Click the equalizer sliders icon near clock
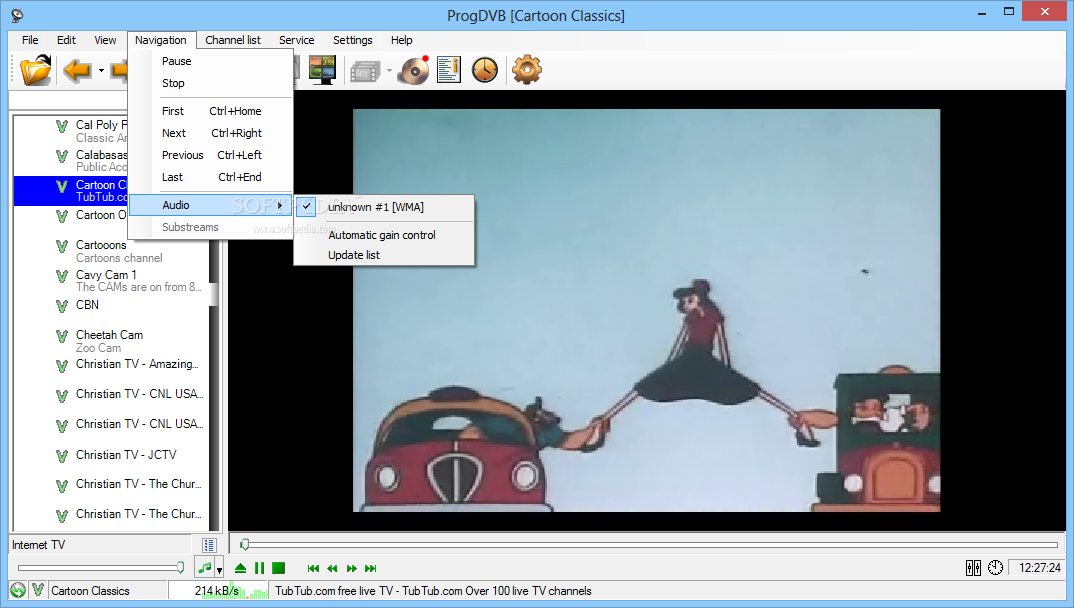 [x=973, y=568]
